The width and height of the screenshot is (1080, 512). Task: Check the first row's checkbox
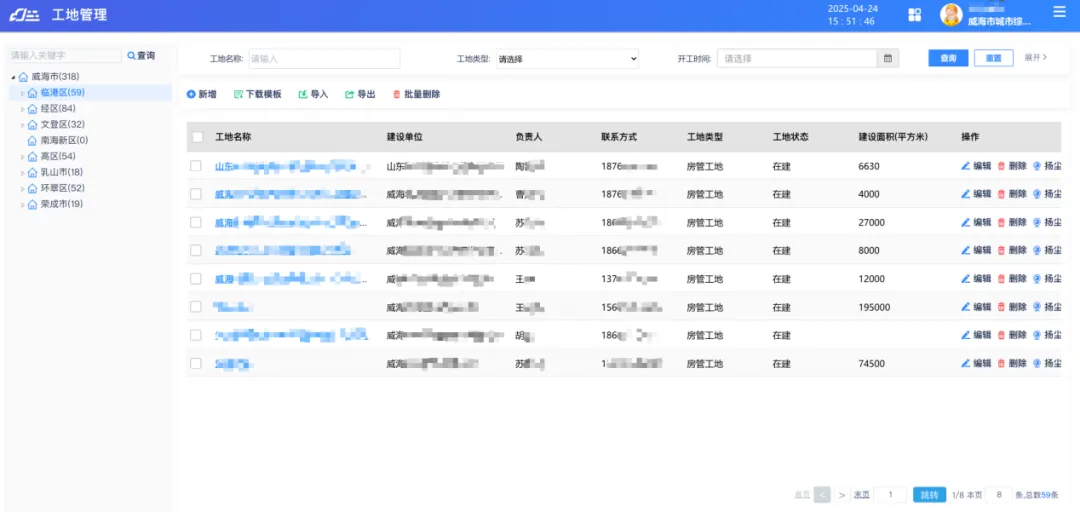pyautogui.click(x=196, y=166)
